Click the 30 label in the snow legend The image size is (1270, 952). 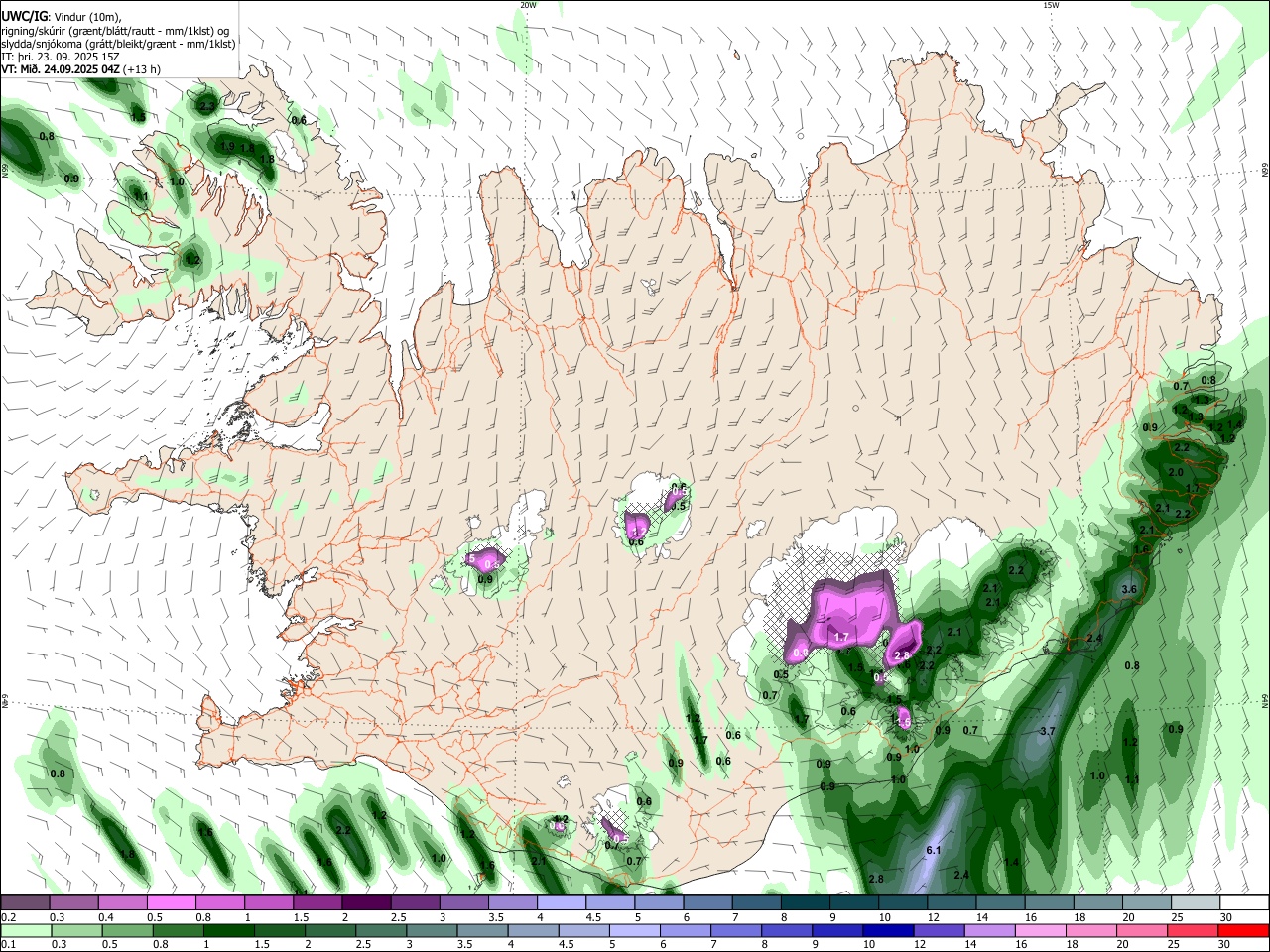[x=1226, y=917]
